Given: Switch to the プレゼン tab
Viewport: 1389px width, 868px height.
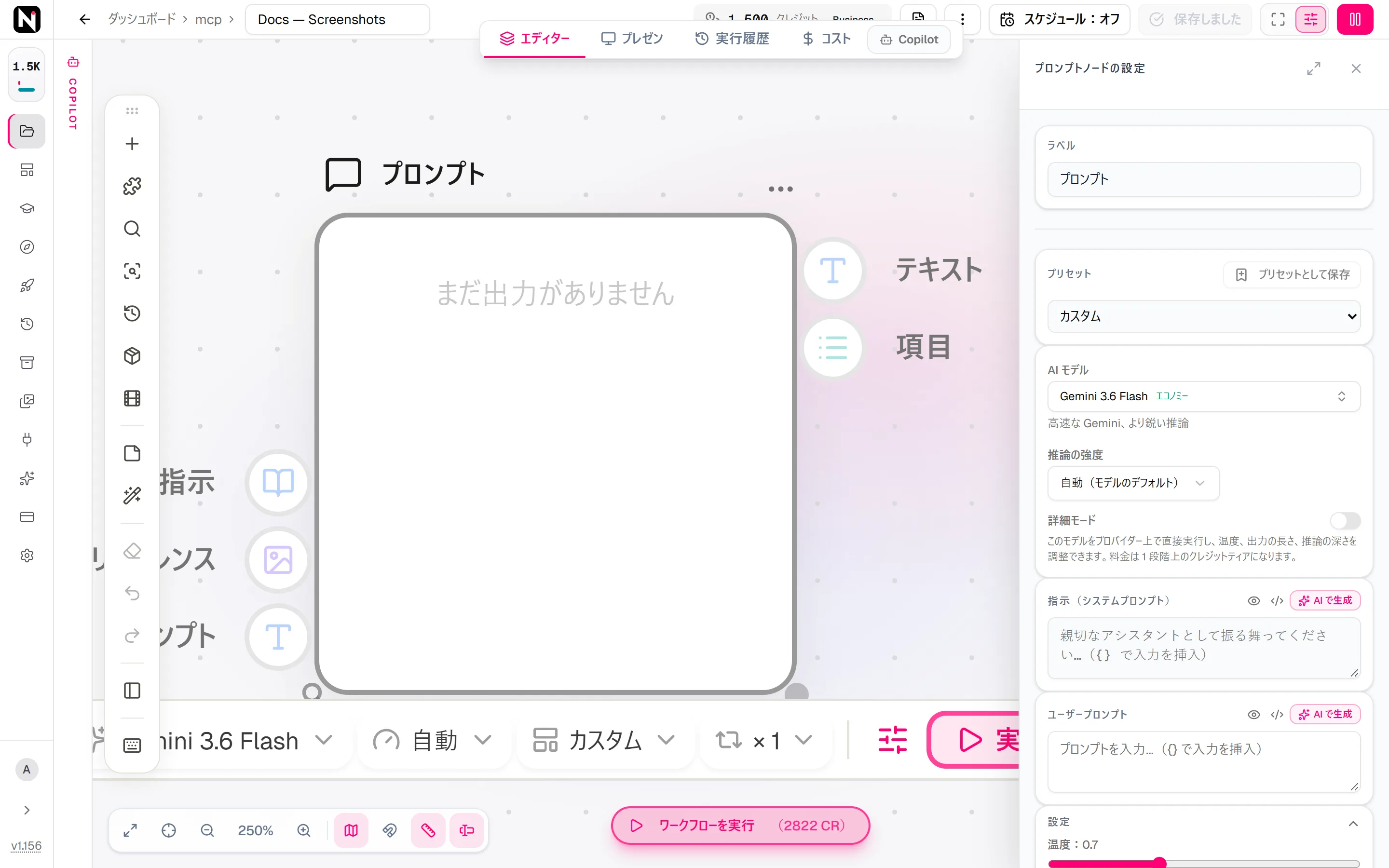Looking at the screenshot, I should (x=632, y=39).
